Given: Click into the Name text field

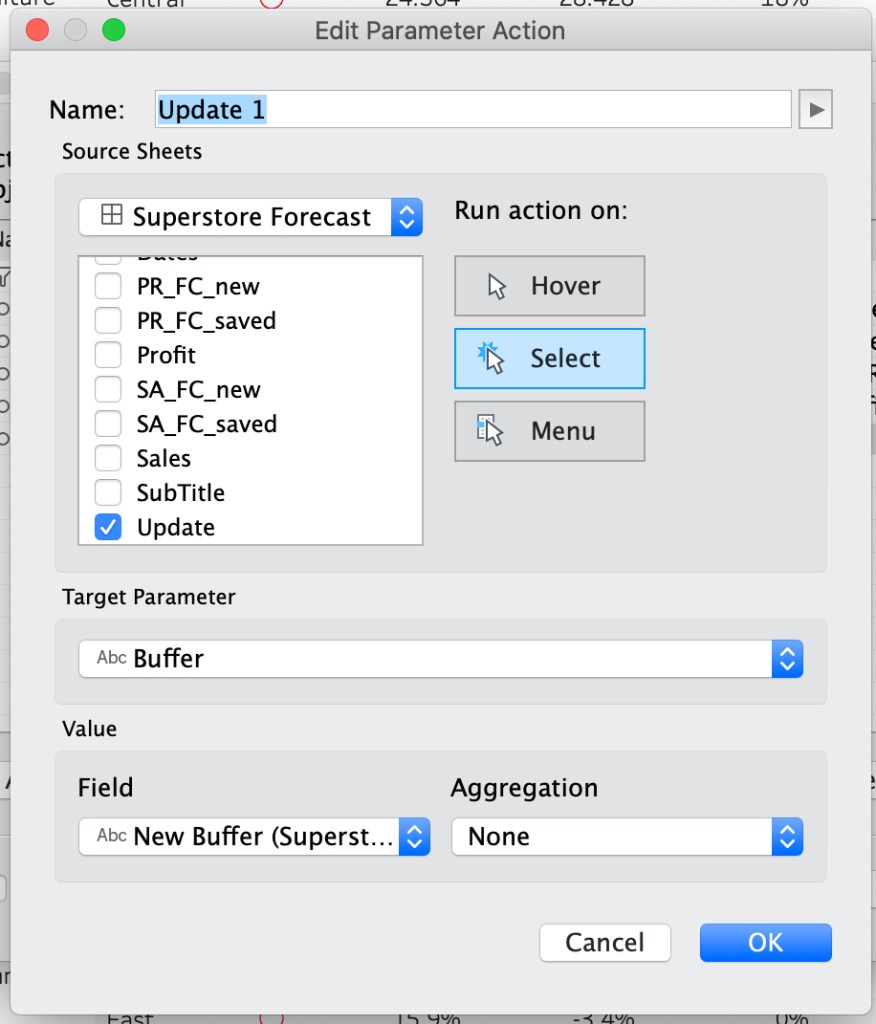Looking at the screenshot, I should pyautogui.click(x=473, y=109).
